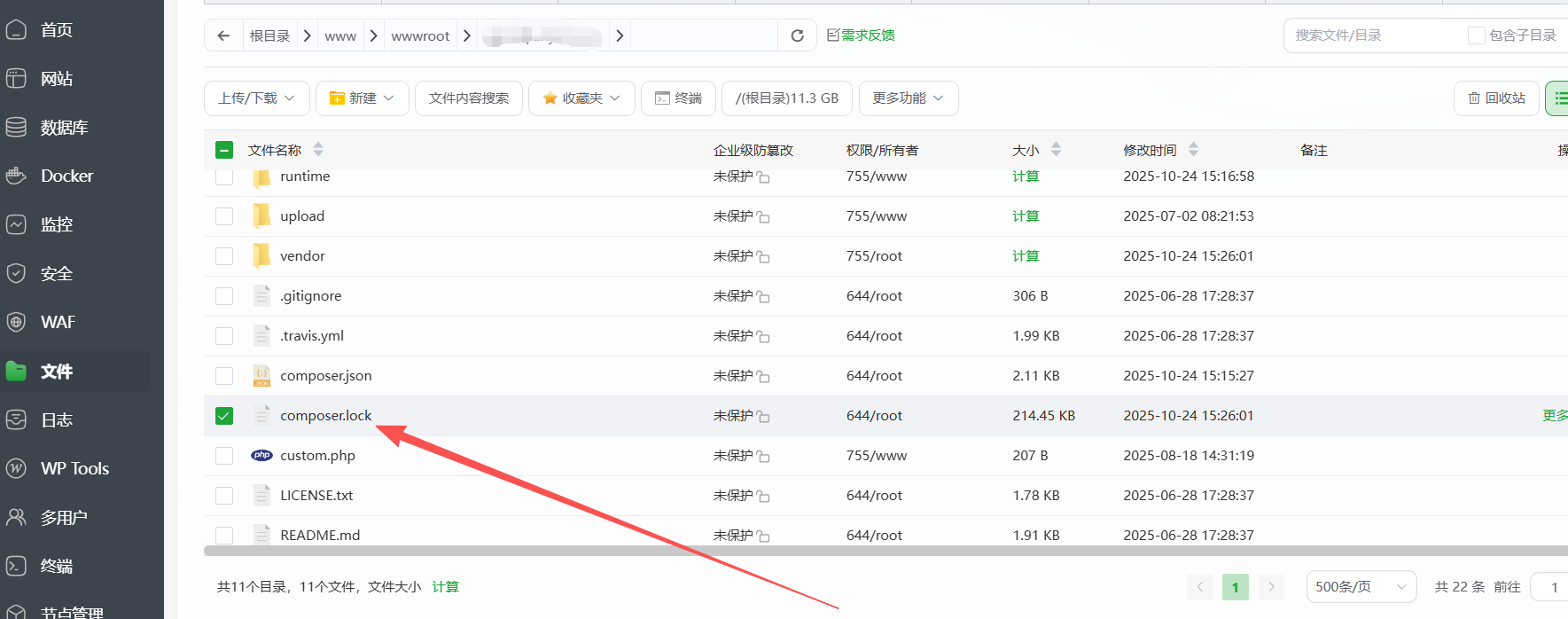Toggle the select-all header checkbox
This screenshot has width=1568, height=619.
224,150
